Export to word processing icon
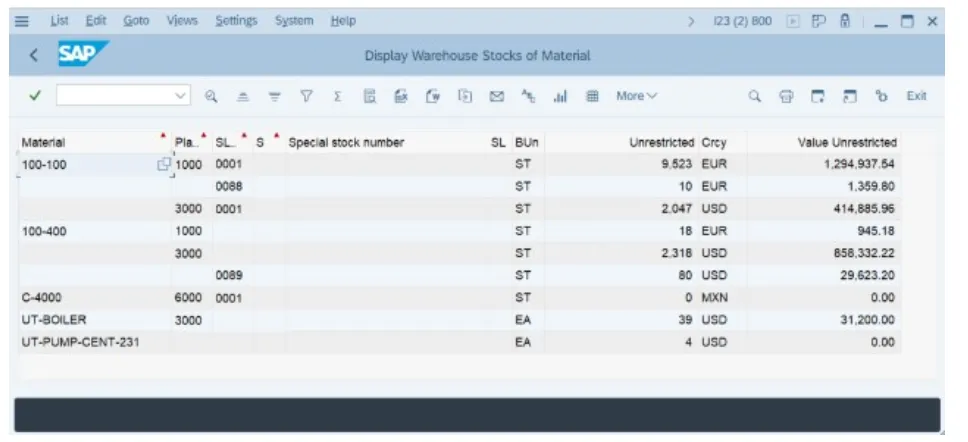The image size is (968, 442). pyautogui.click(x=433, y=96)
